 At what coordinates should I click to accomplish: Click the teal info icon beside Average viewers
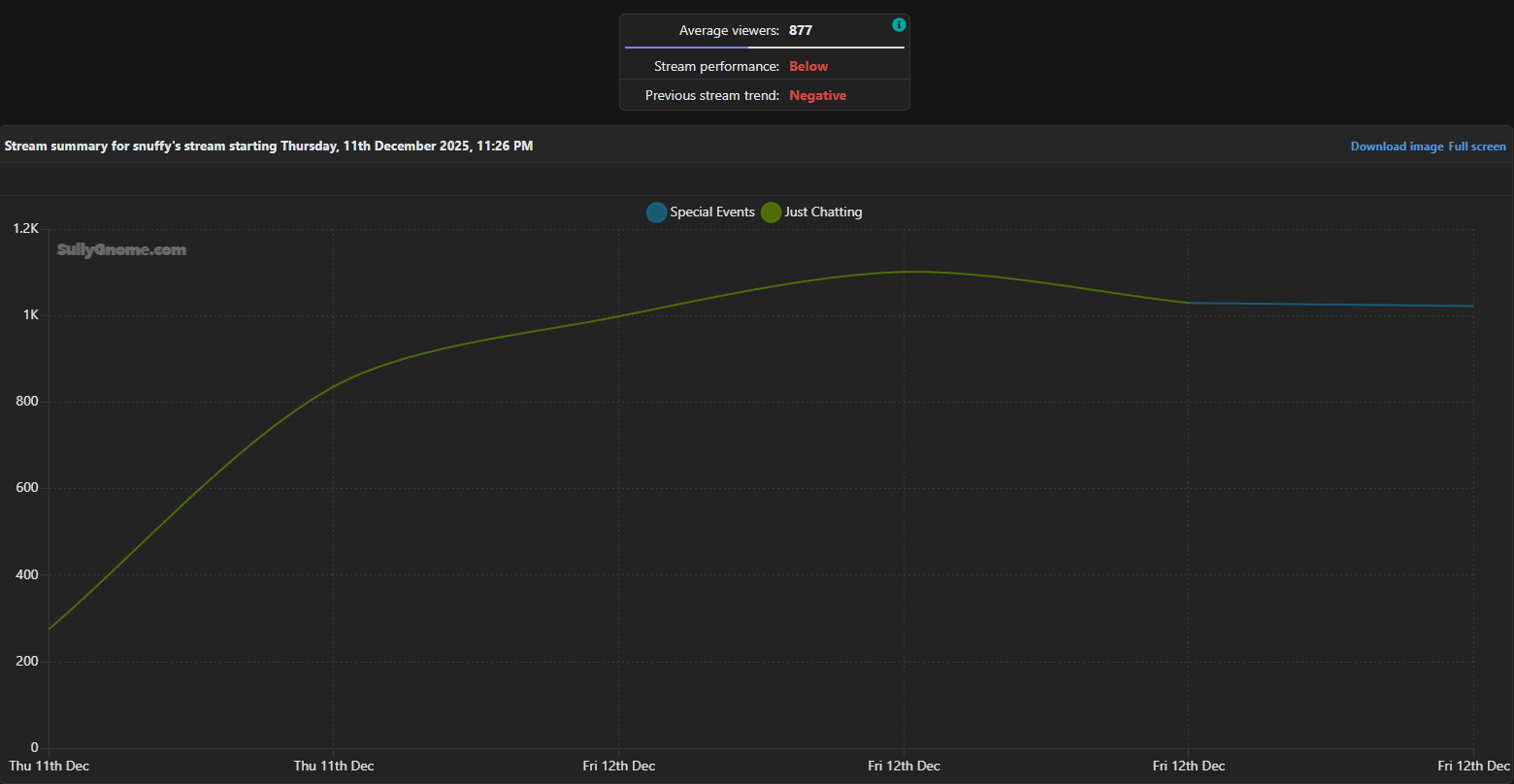(x=899, y=25)
